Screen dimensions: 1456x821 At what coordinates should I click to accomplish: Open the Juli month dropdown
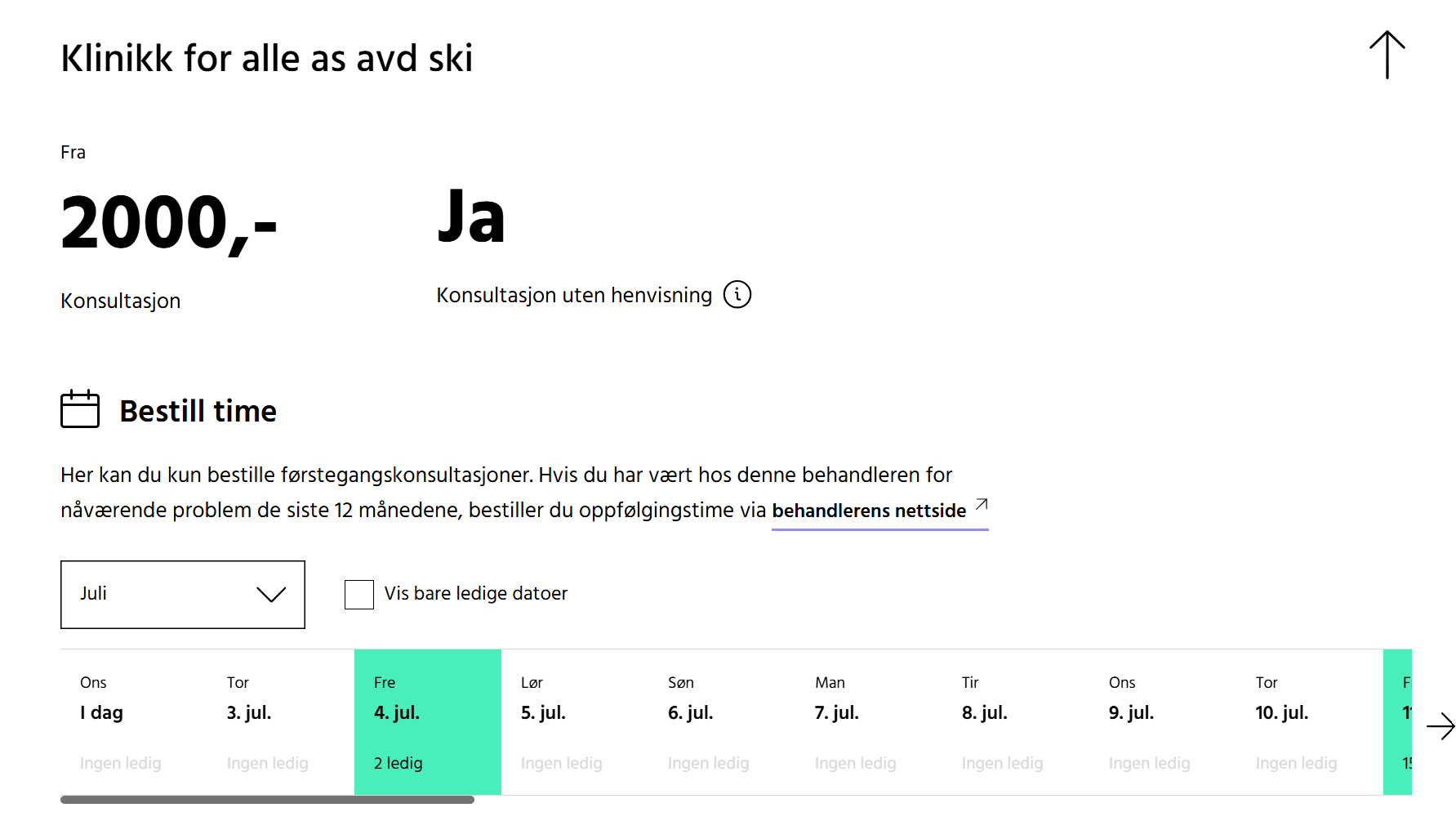coord(182,595)
